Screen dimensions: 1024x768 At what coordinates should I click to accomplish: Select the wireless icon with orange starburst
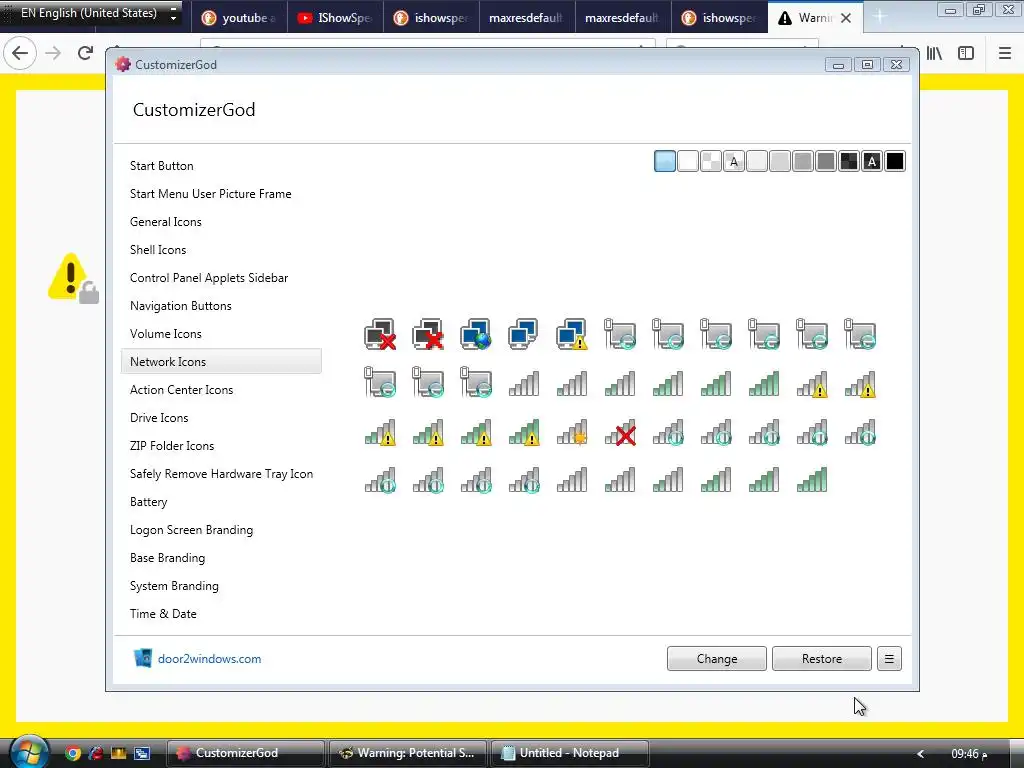[x=572, y=432]
